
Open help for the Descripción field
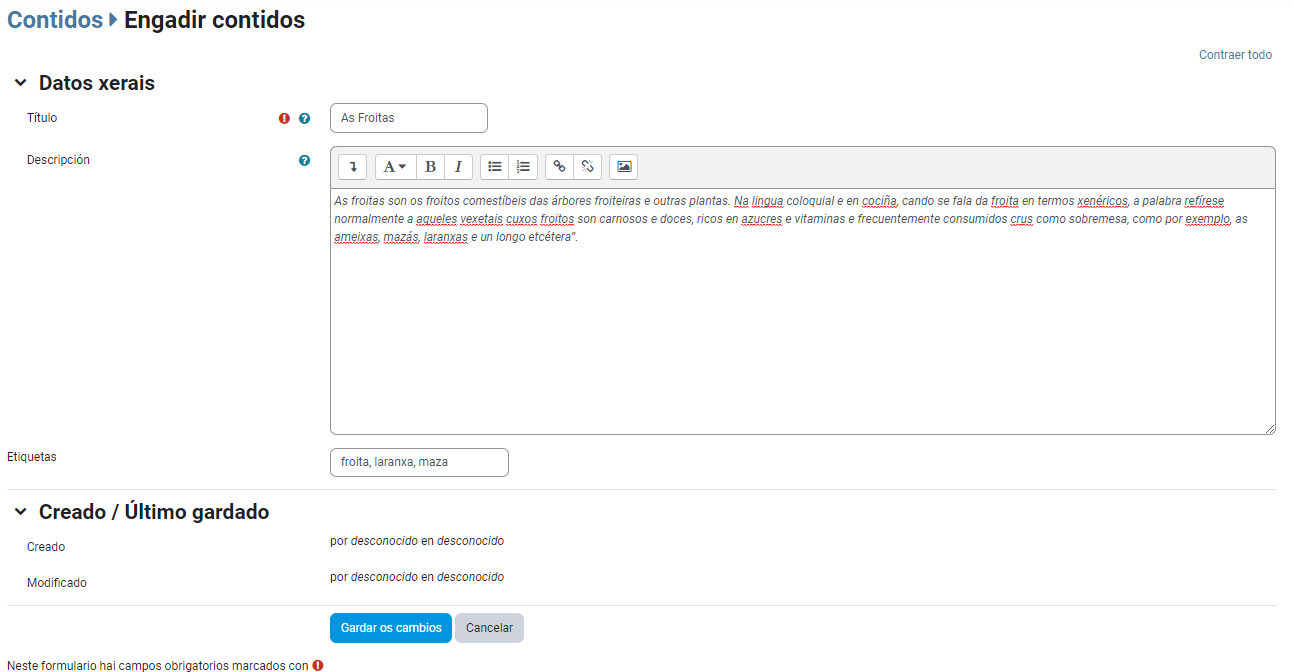point(305,160)
